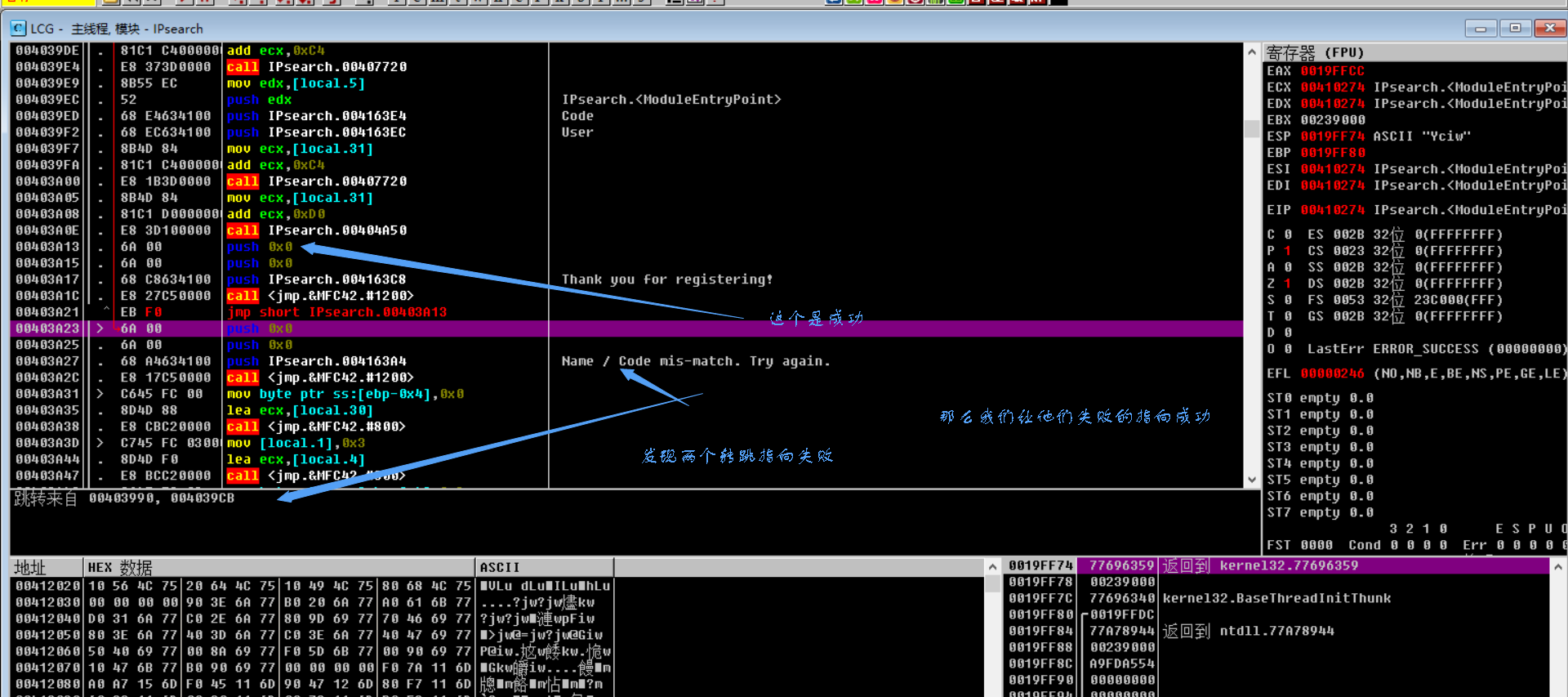The width and height of the screenshot is (1568, 697).
Task: Click the HEX 数据 column header
Action: point(279,568)
